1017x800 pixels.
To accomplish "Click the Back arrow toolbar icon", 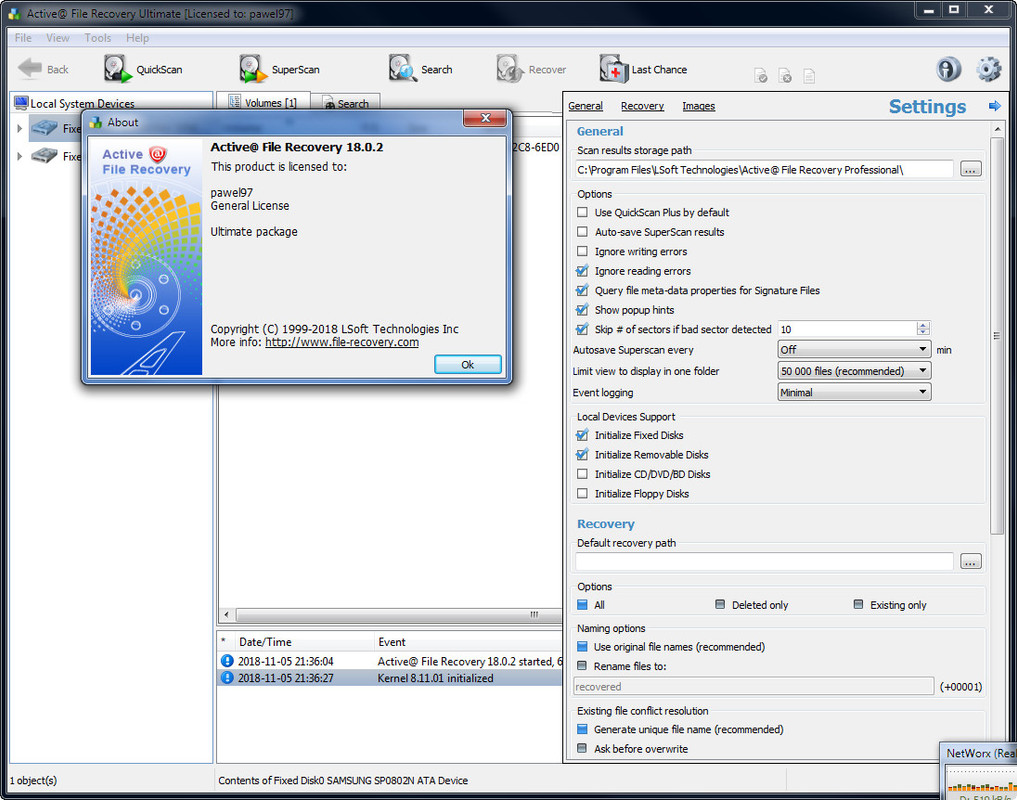I will [x=30, y=68].
